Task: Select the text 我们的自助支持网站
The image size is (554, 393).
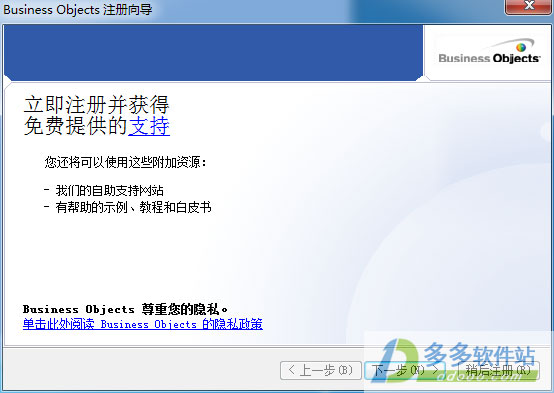Action: tap(110, 191)
